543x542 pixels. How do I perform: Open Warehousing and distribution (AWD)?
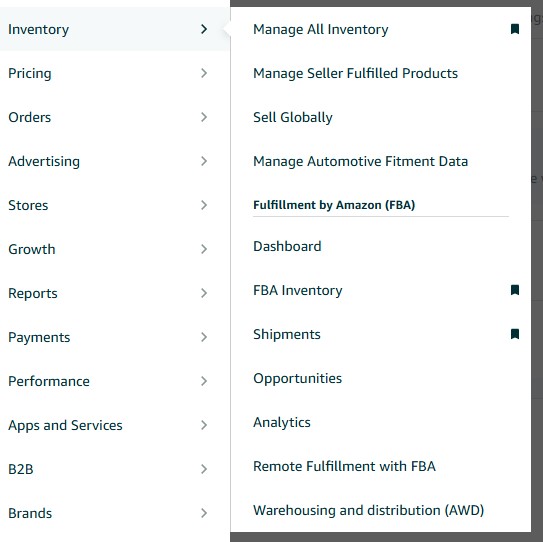tap(368, 510)
